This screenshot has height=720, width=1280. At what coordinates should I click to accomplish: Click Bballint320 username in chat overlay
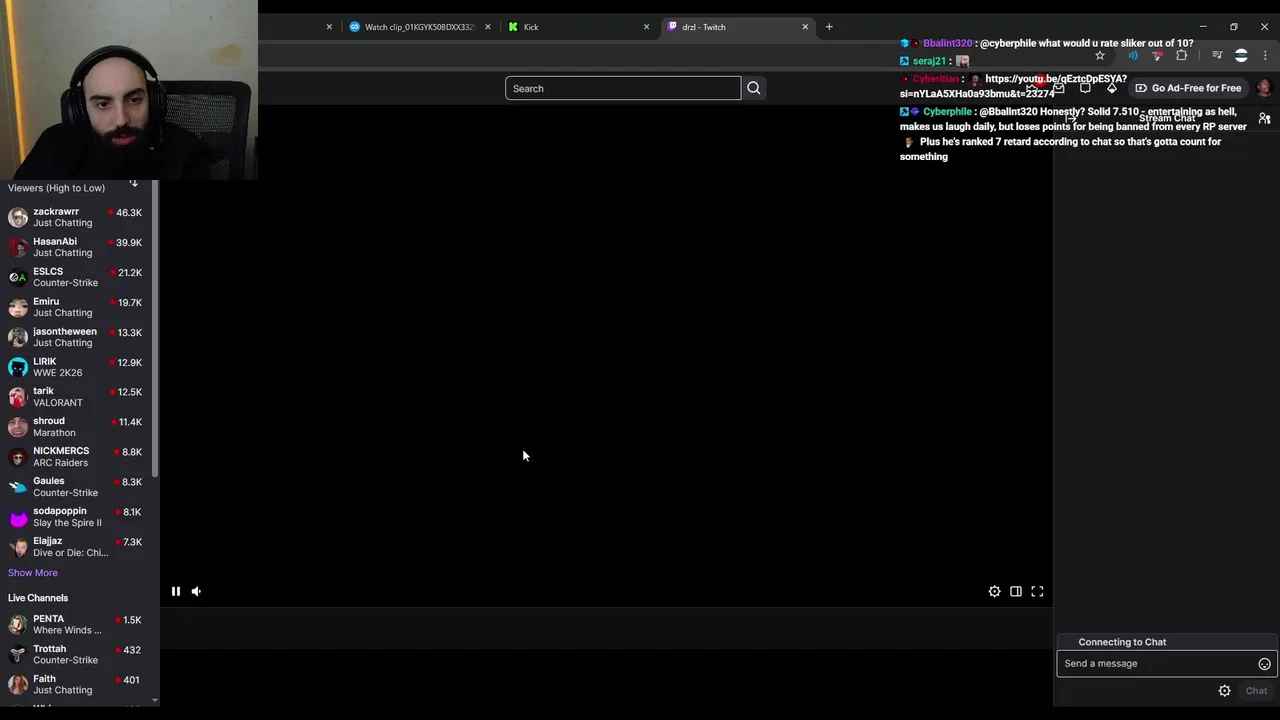[x=947, y=44]
